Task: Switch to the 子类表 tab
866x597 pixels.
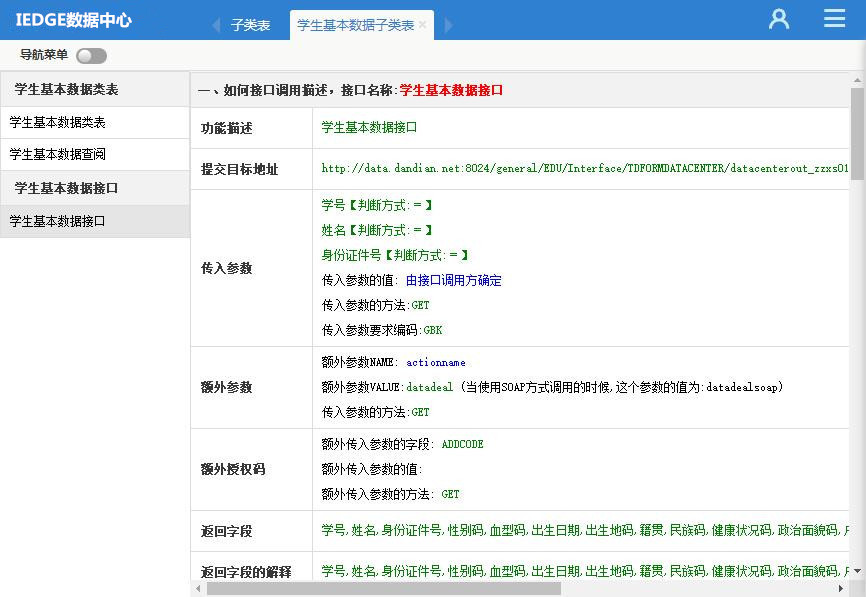Action: click(x=250, y=25)
